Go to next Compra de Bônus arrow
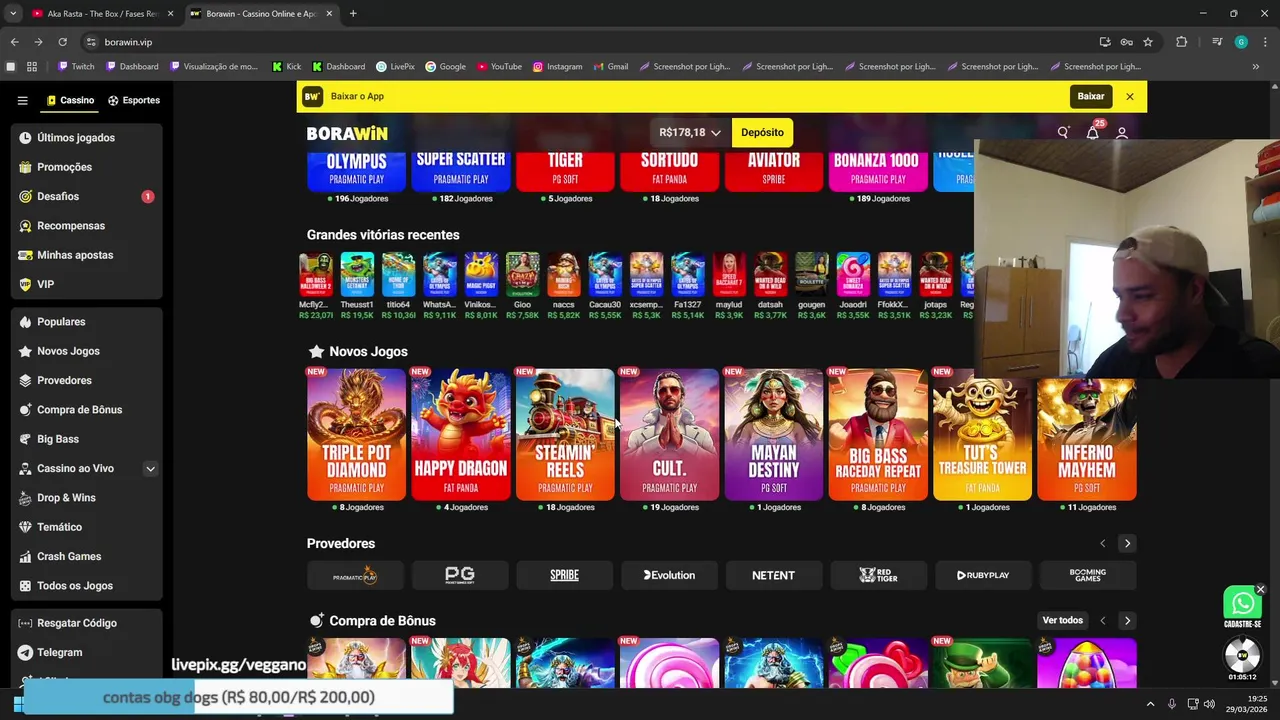1280x720 pixels. (x=1127, y=621)
